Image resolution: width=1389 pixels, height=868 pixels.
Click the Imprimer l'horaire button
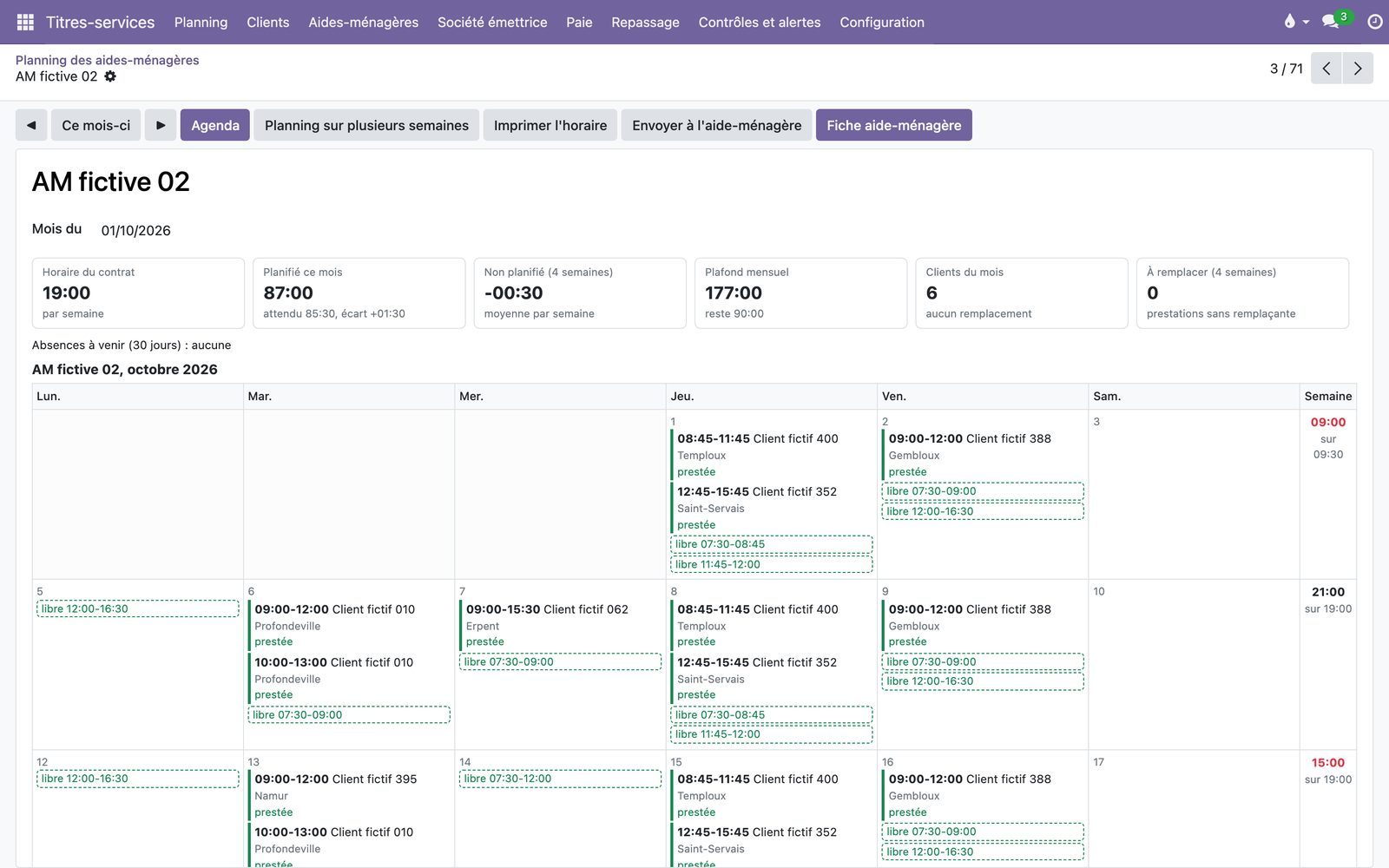click(550, 125)
